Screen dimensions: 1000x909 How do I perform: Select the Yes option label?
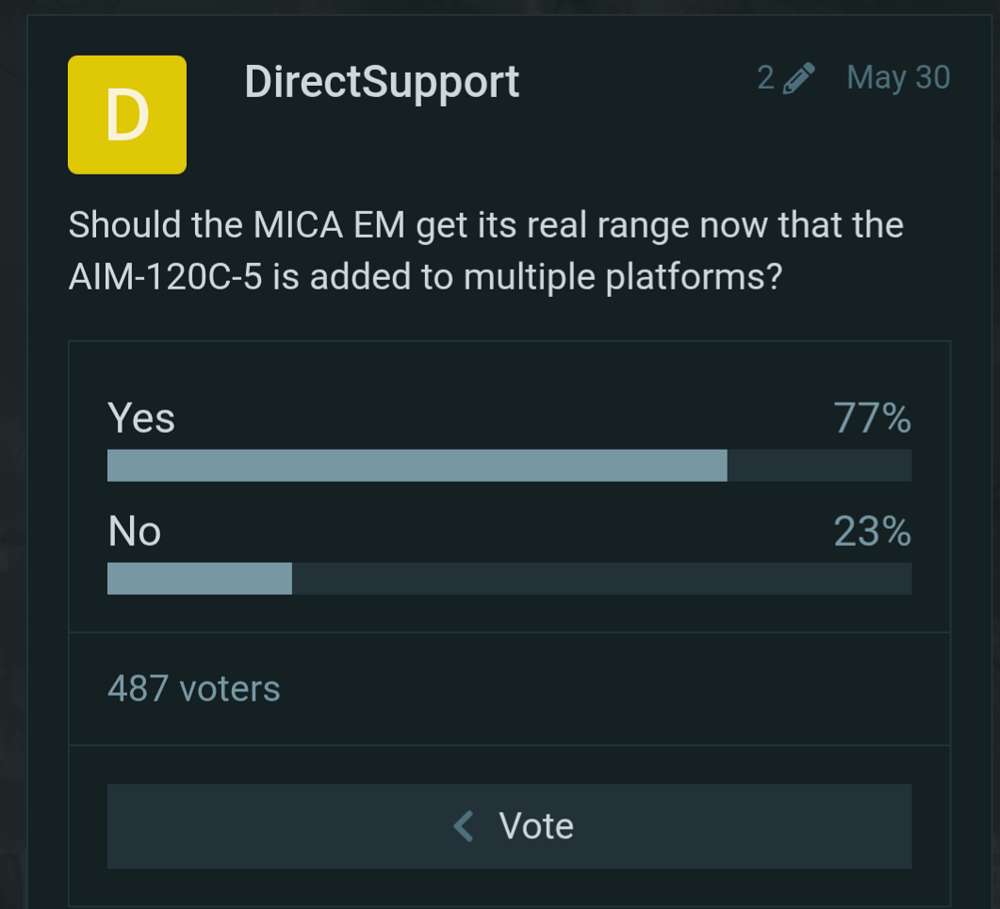click(141, 418)
